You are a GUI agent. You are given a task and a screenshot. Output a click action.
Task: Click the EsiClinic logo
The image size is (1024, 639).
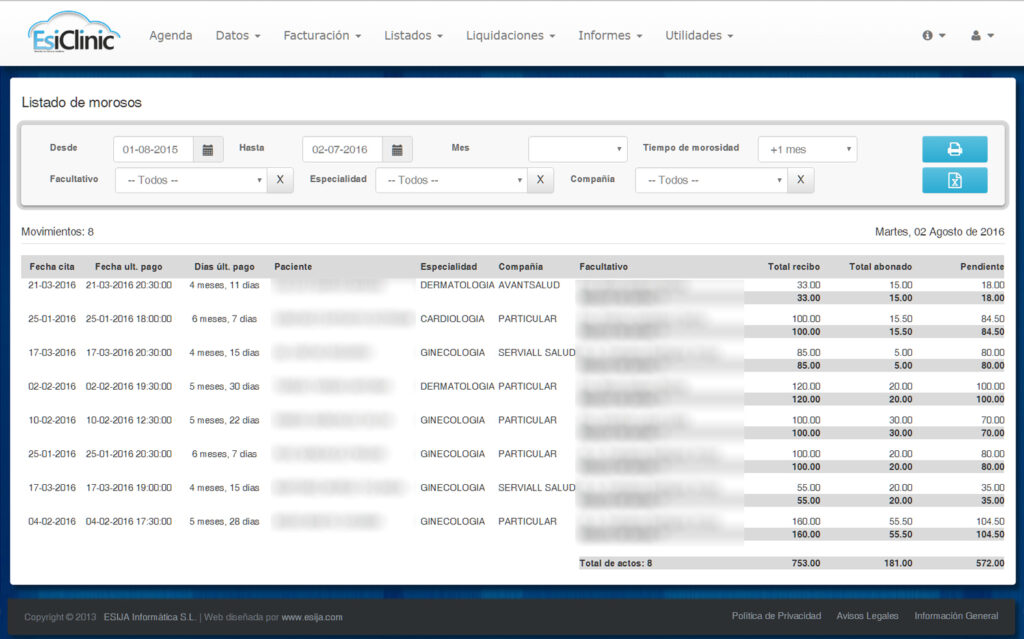pos(74,33)
